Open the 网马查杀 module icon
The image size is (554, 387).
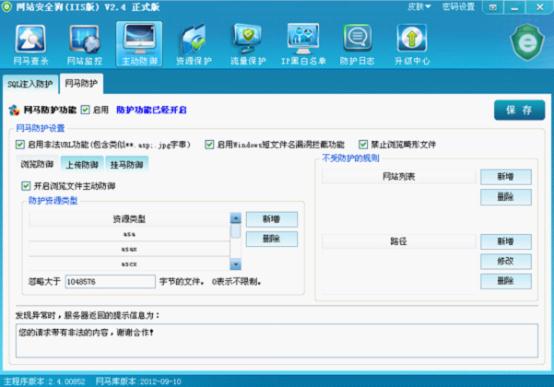coord(30,44)
